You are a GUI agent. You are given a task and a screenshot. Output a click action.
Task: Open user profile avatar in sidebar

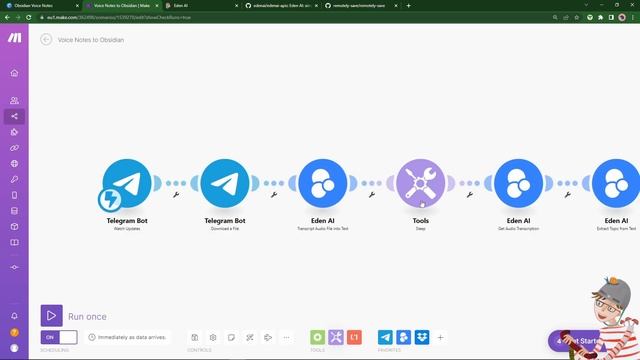pos(14,348)
